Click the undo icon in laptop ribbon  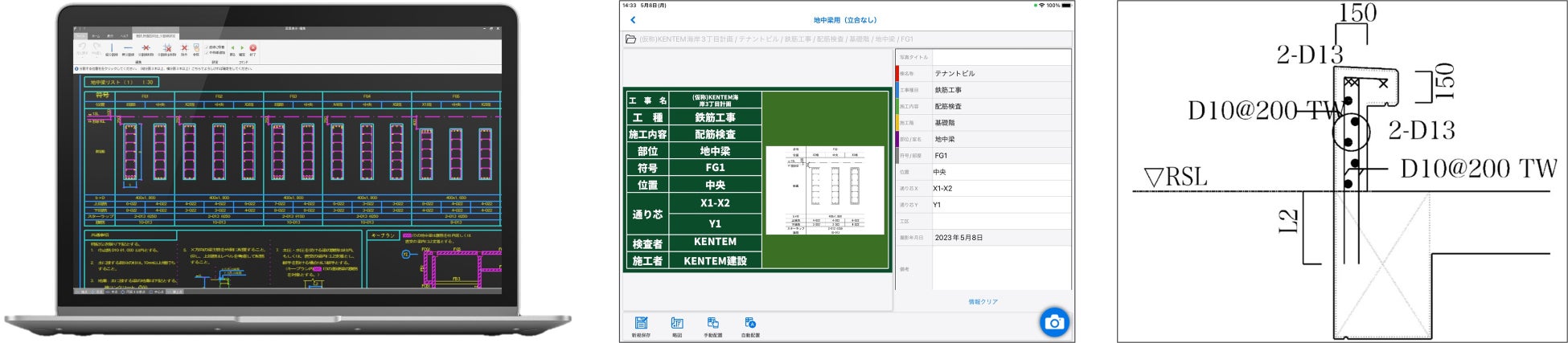click(82, 47)
